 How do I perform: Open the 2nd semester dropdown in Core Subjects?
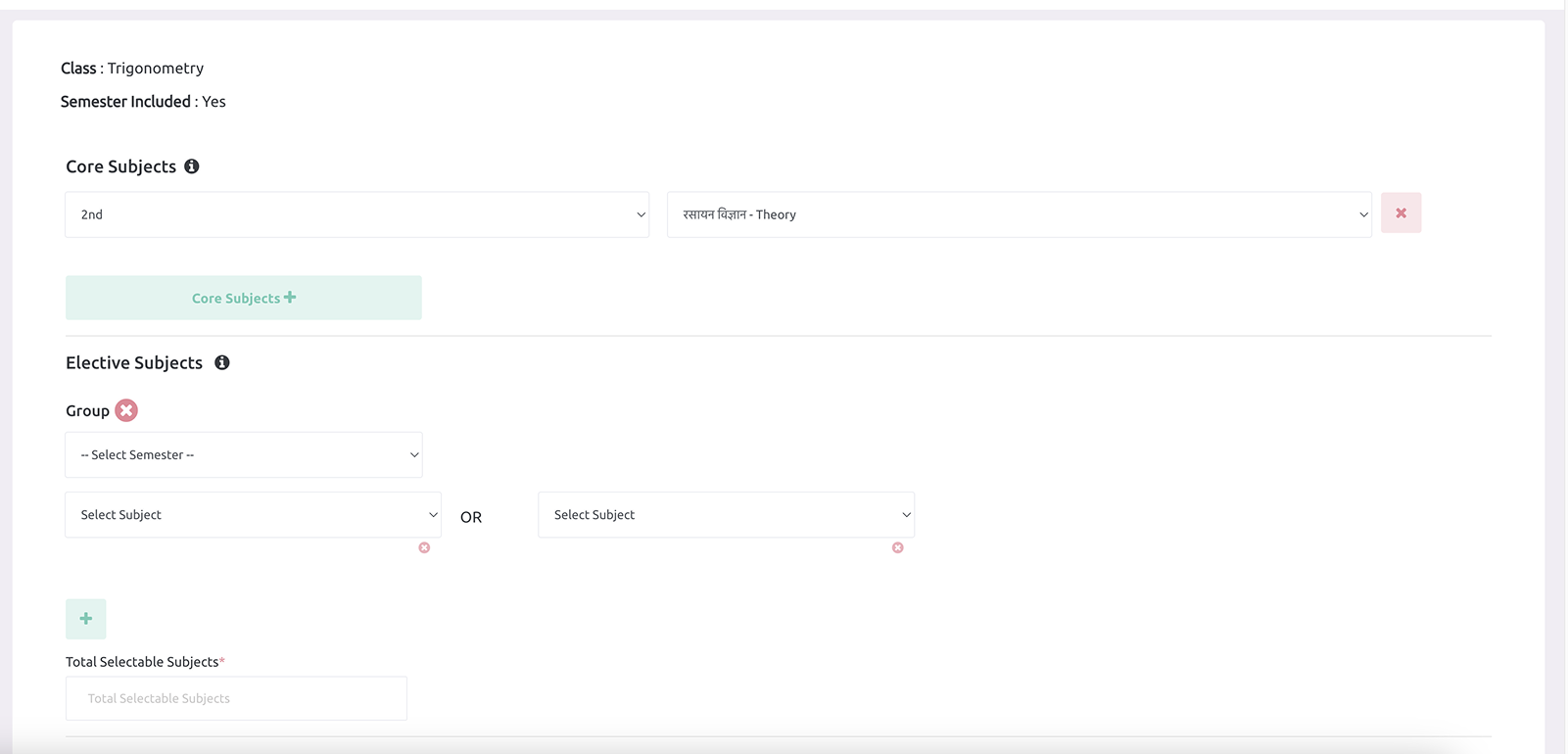pos(356,214)
